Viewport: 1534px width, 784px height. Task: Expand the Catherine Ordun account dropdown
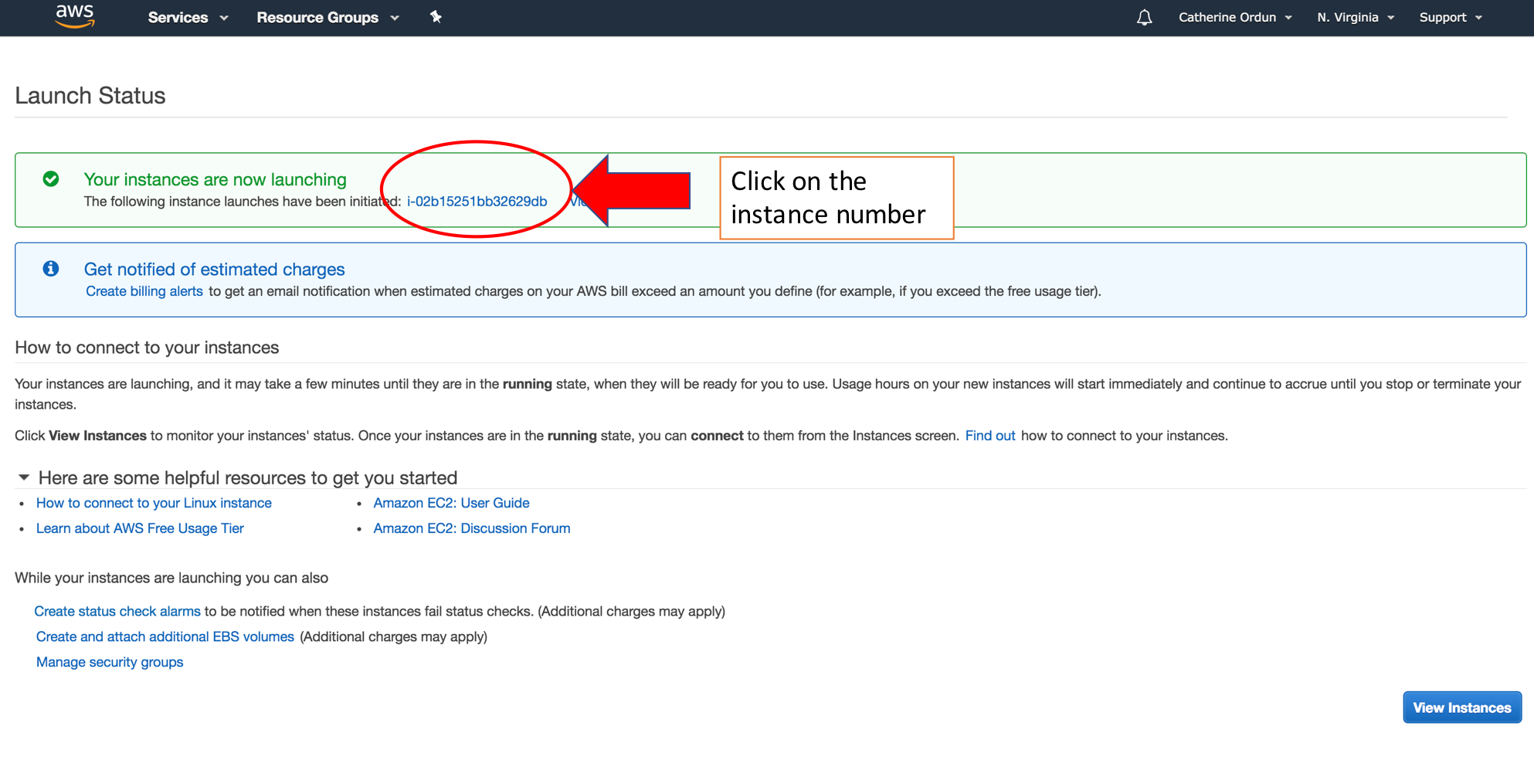point(1234,18)
